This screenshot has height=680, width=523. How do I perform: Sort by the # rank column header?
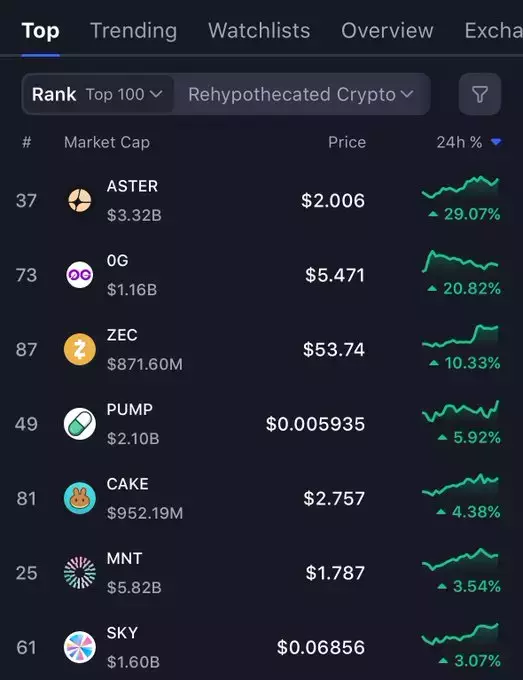tap(27, 142)
